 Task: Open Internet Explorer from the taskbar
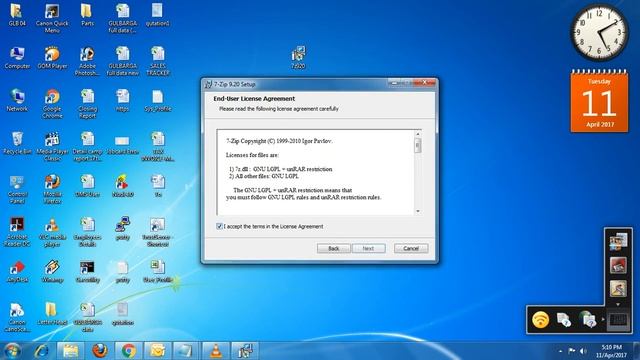pyautogui.click(x=41, y=351)
